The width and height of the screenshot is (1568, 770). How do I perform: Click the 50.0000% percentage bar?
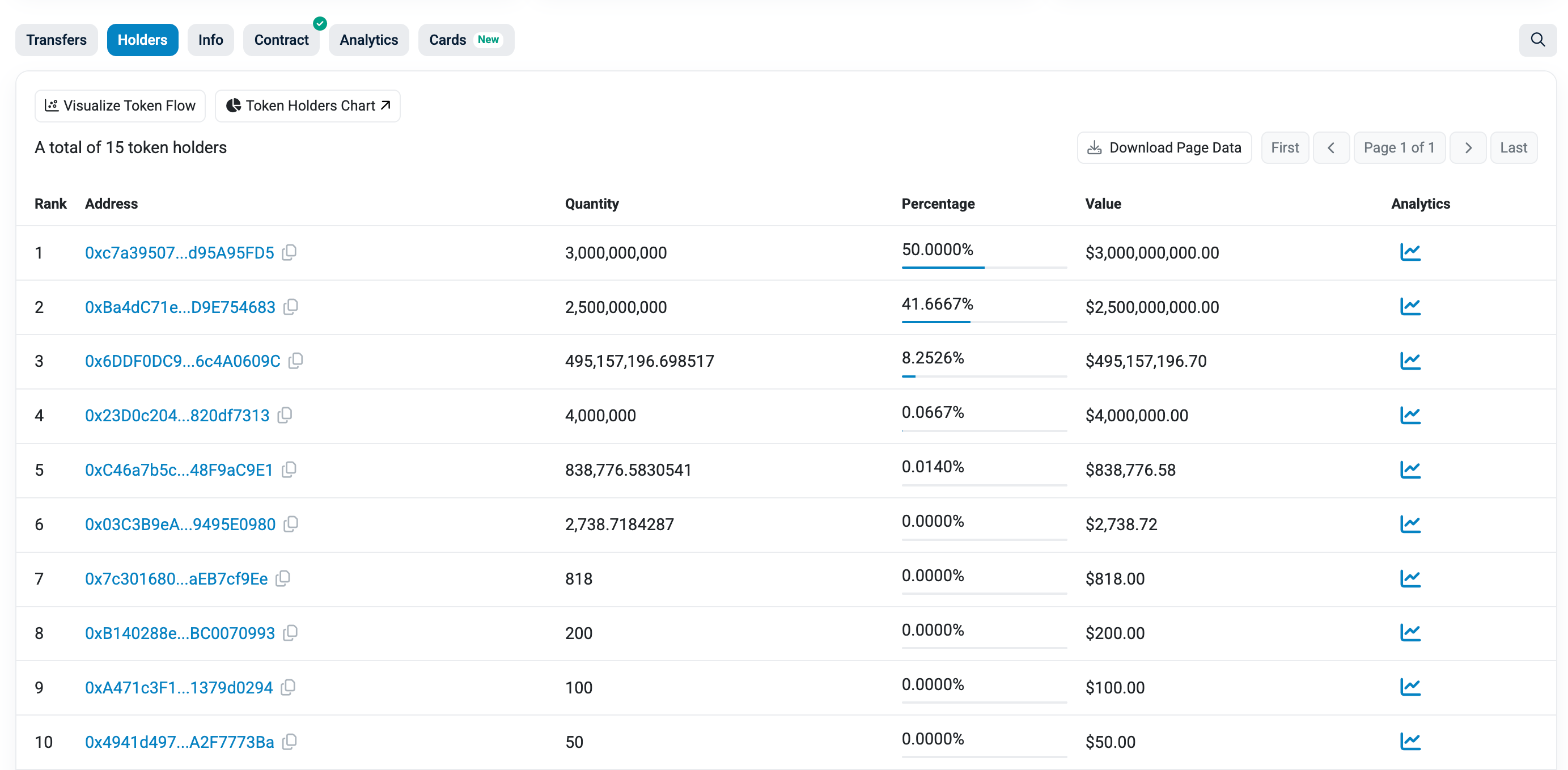984,266
